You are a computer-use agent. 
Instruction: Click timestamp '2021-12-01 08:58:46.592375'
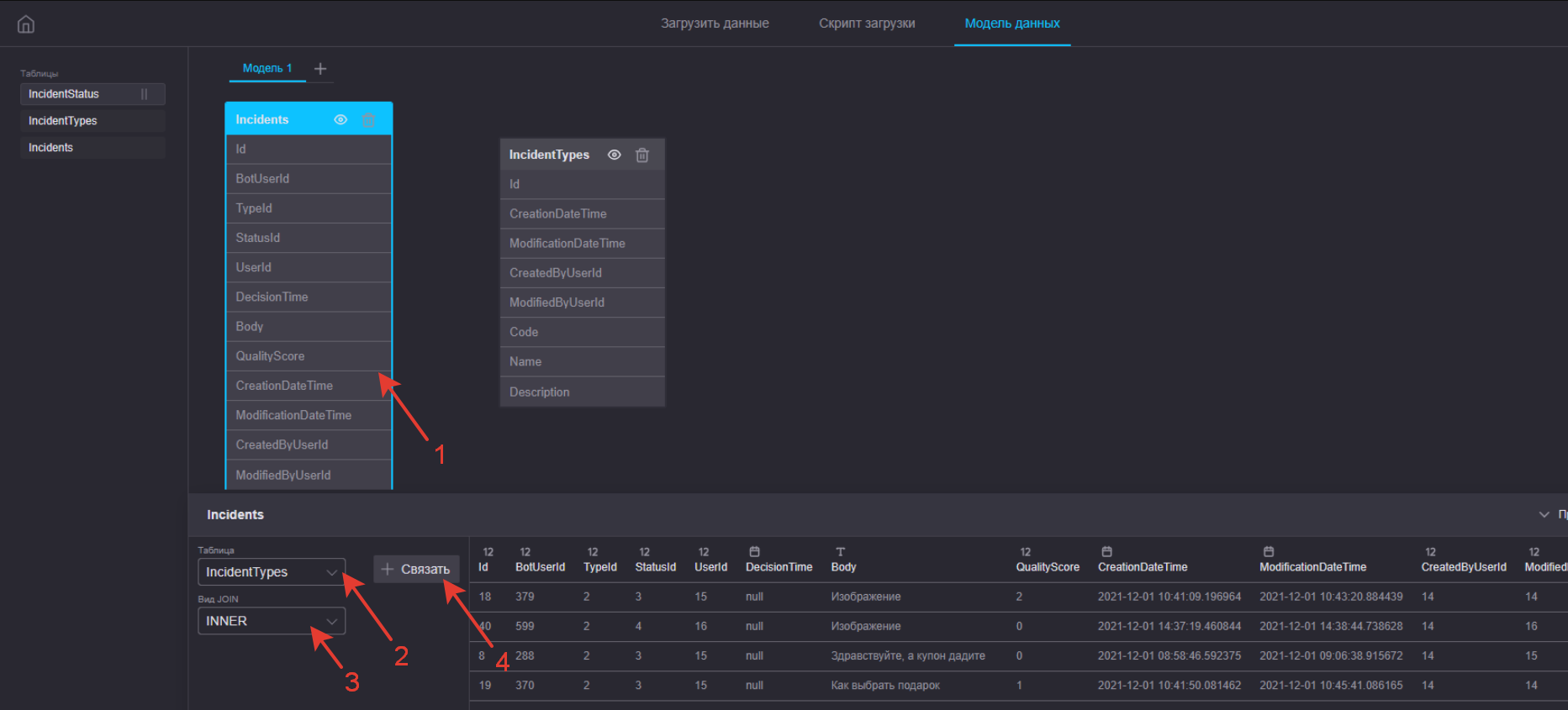pos(1169,655)
